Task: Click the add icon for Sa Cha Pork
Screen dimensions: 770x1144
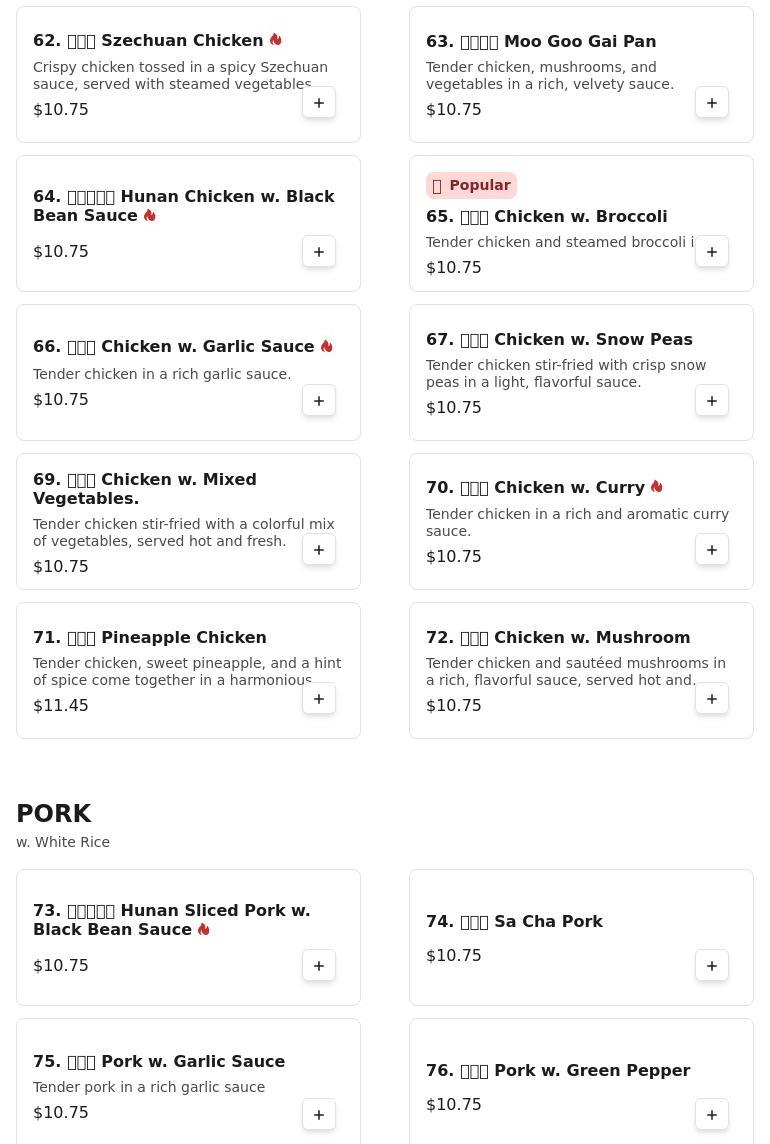Action: click(x=712, y=965)
